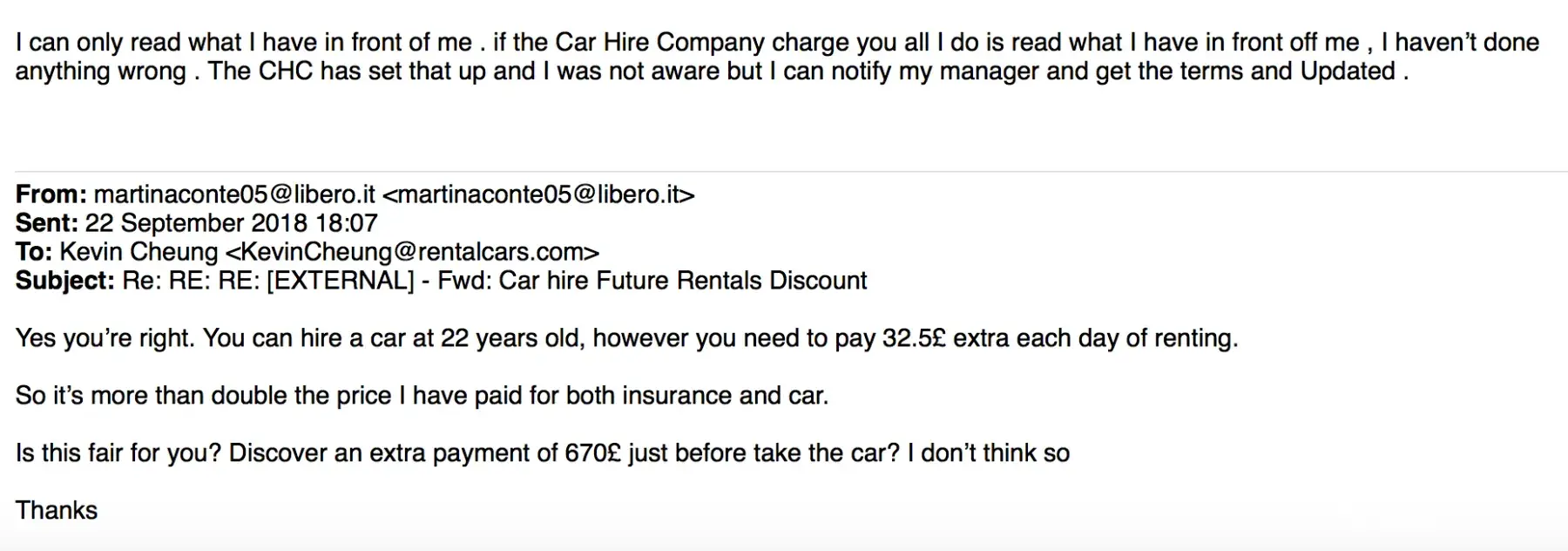Click the bold To label

pyautogui.click(x=34, y=252)
